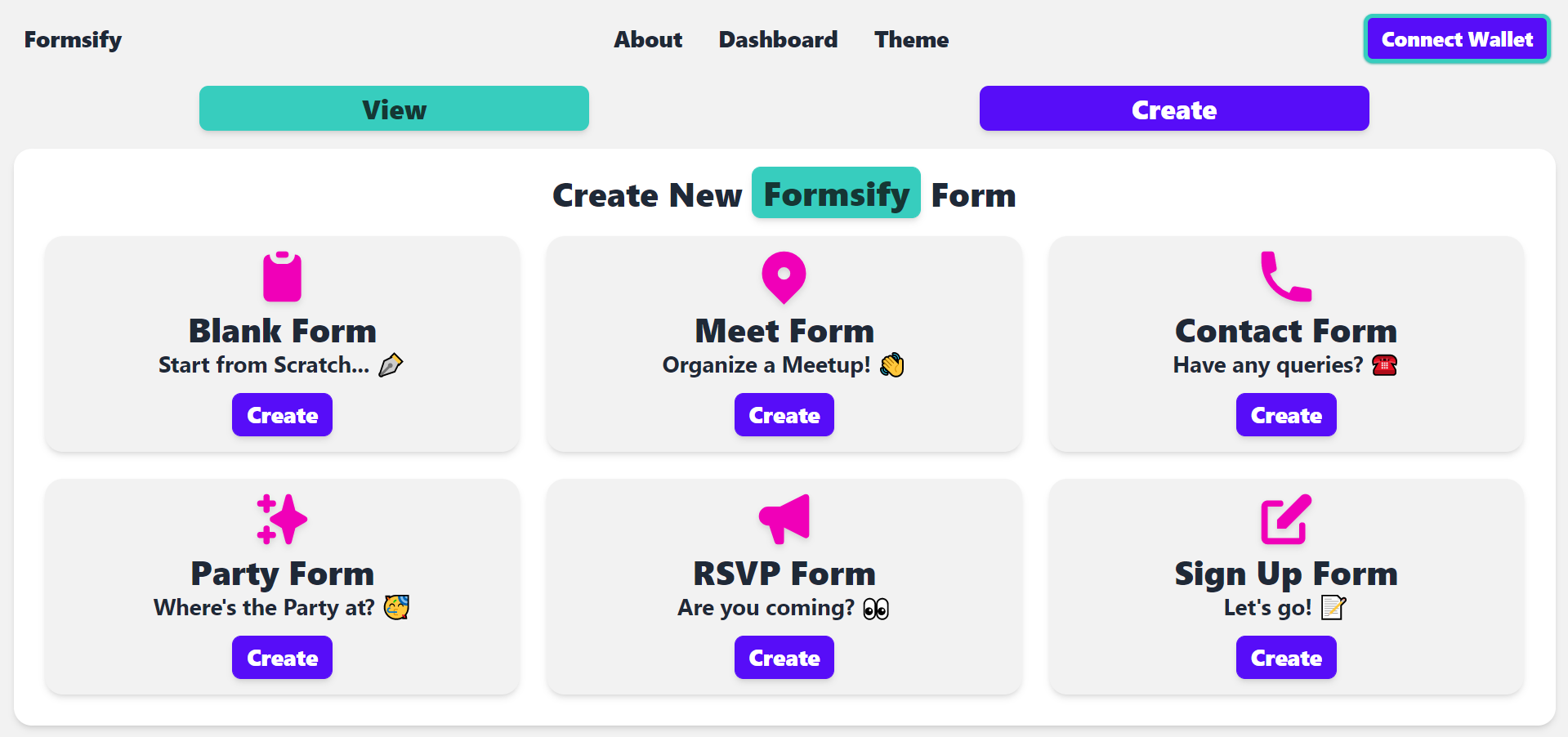
Task: Toggle the Theme option in navbar
Action: point(911,39)
